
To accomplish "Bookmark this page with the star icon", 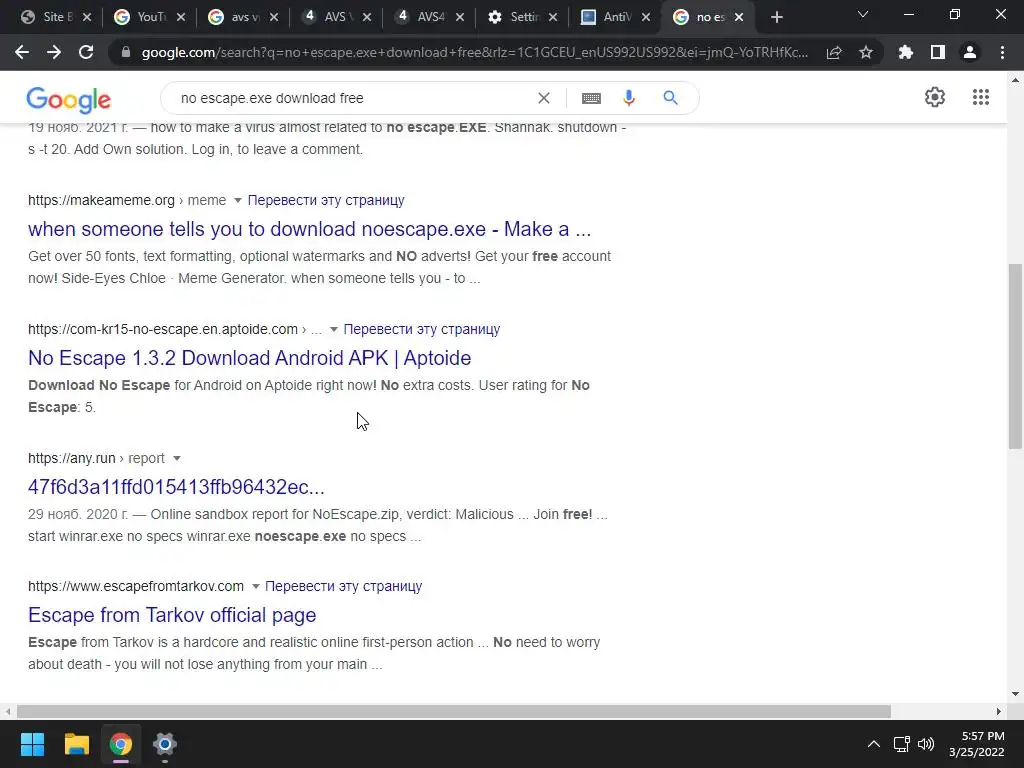I will [x=866, y=52].
